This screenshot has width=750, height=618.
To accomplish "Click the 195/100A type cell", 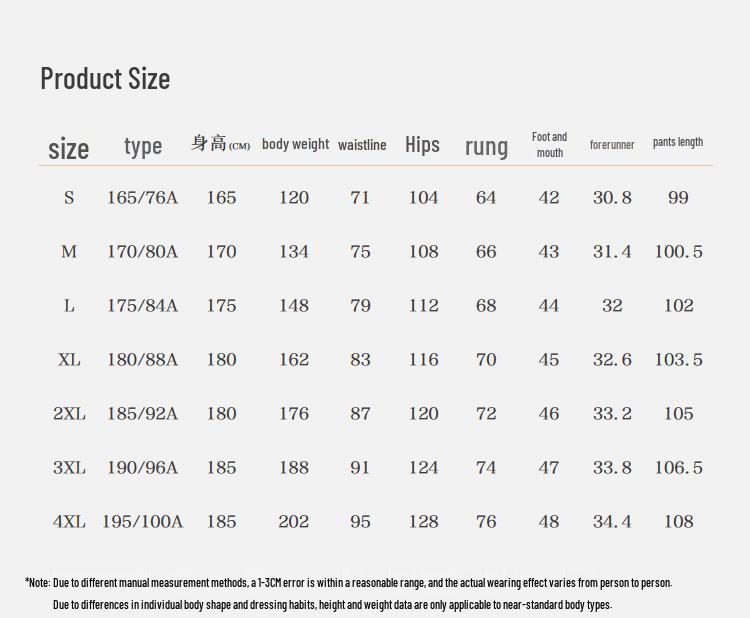I will pyautogui.click(x=142, y=522).
